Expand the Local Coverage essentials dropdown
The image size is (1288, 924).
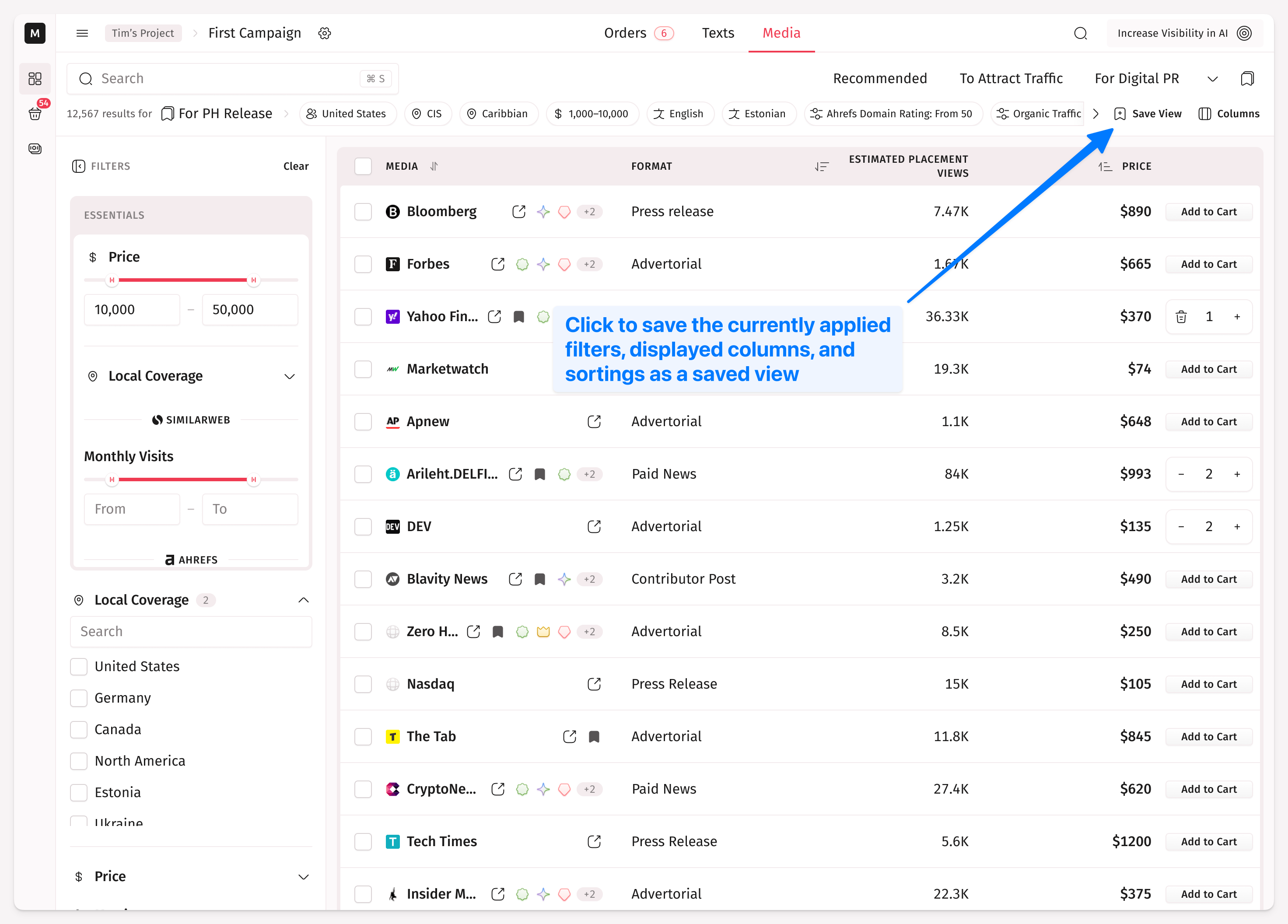pos(290,377)
